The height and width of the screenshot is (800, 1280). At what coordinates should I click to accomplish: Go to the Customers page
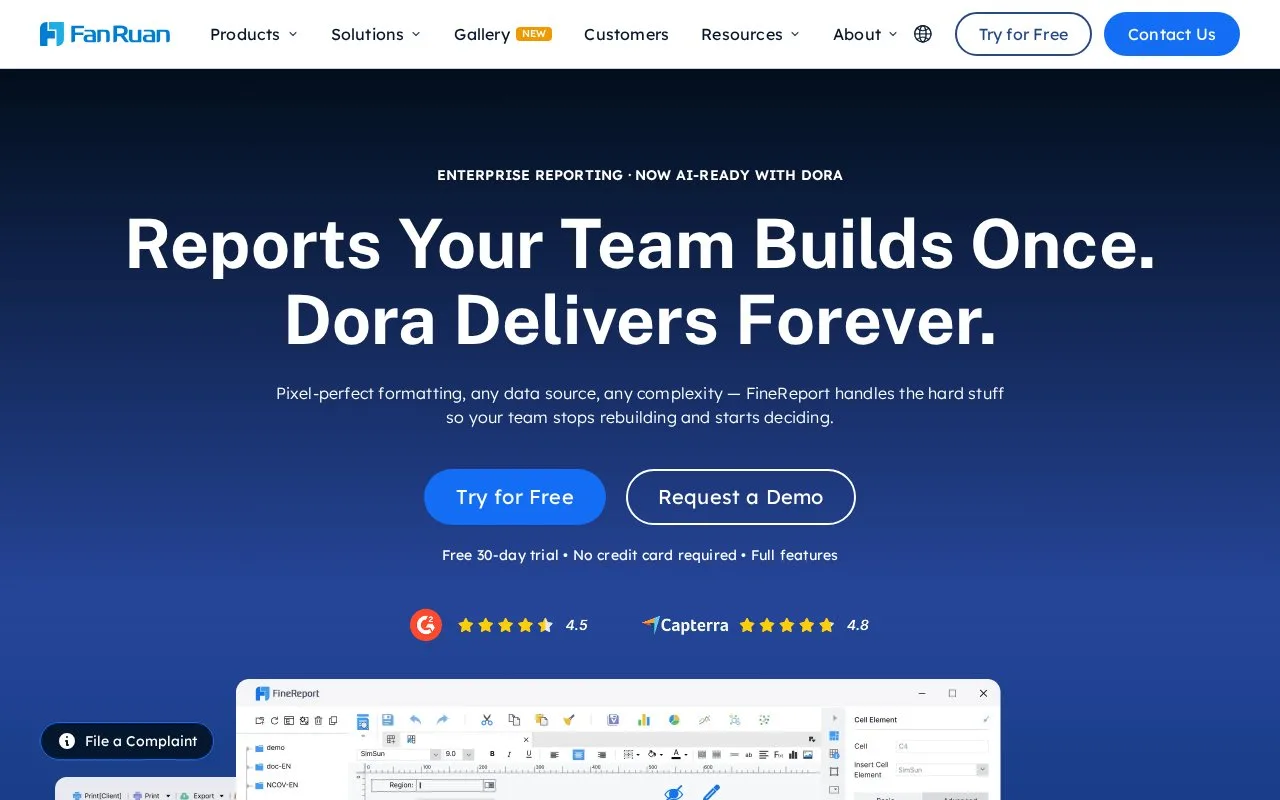626,34
